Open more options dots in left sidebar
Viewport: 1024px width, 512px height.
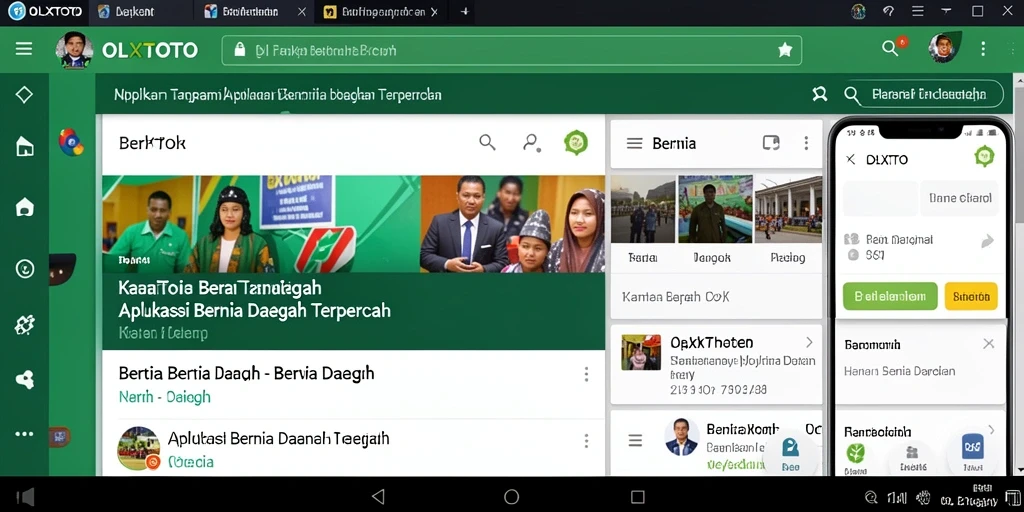click(x=24, y=434)
